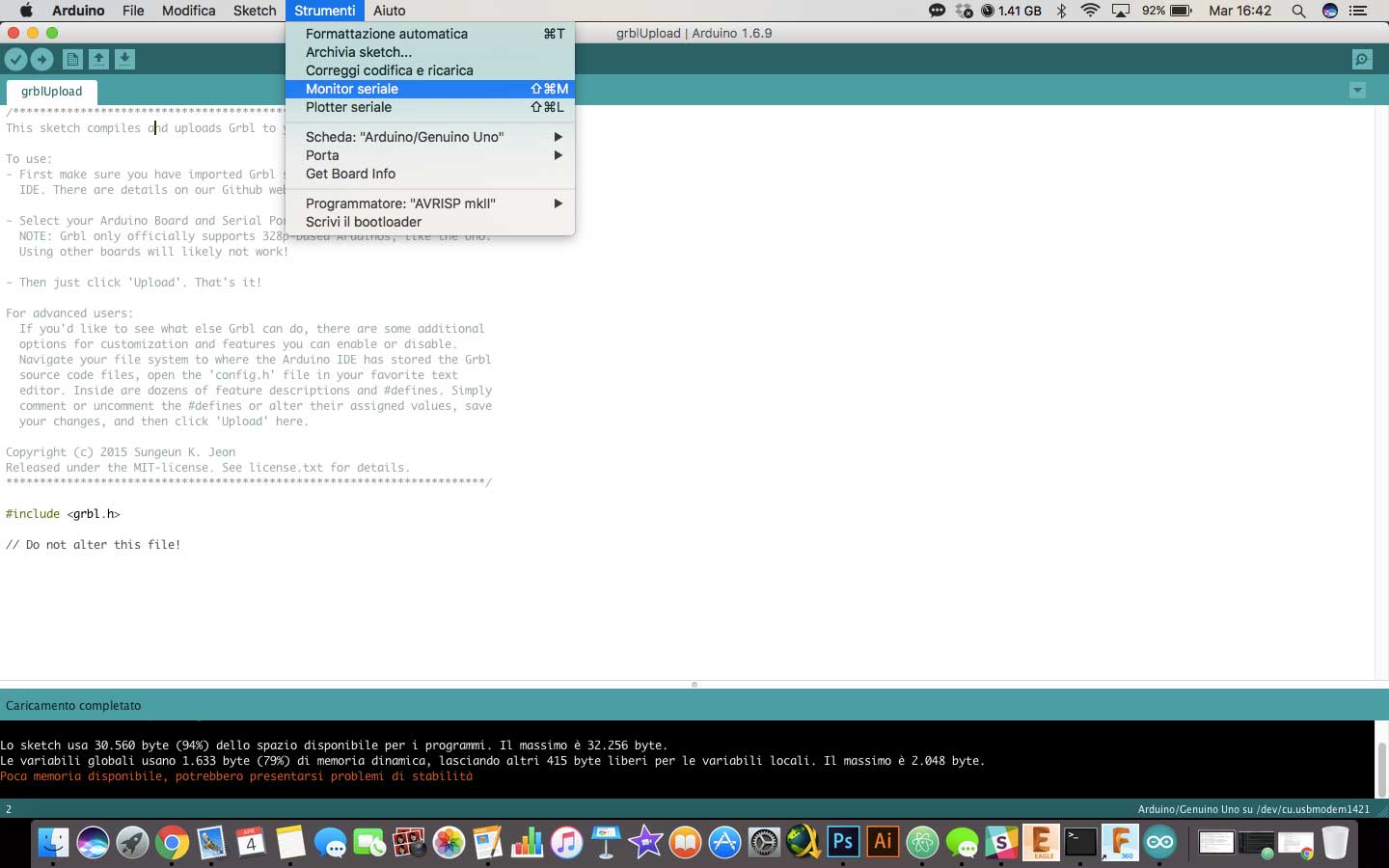The image size is (1389, 868).
Task: Click the Arduino icon in the dock
Action: coord(1160,842)
